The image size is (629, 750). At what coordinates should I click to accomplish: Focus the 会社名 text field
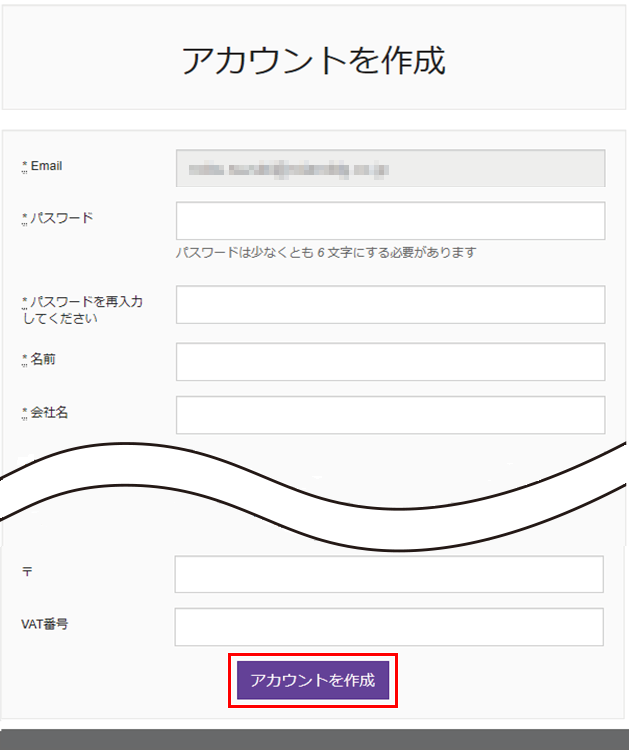tap(390, 415)
